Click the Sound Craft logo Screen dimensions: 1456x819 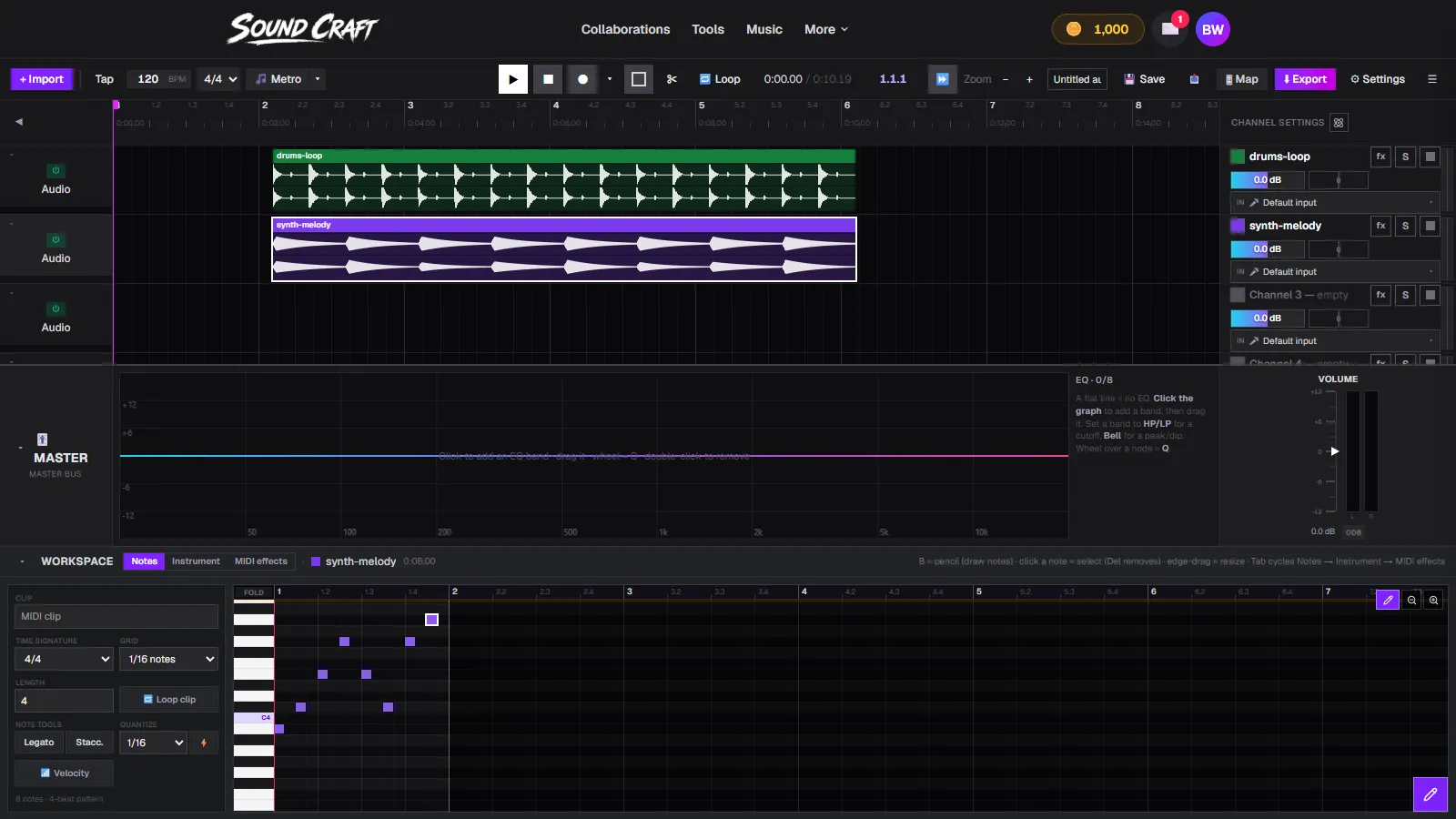(302, 29)
